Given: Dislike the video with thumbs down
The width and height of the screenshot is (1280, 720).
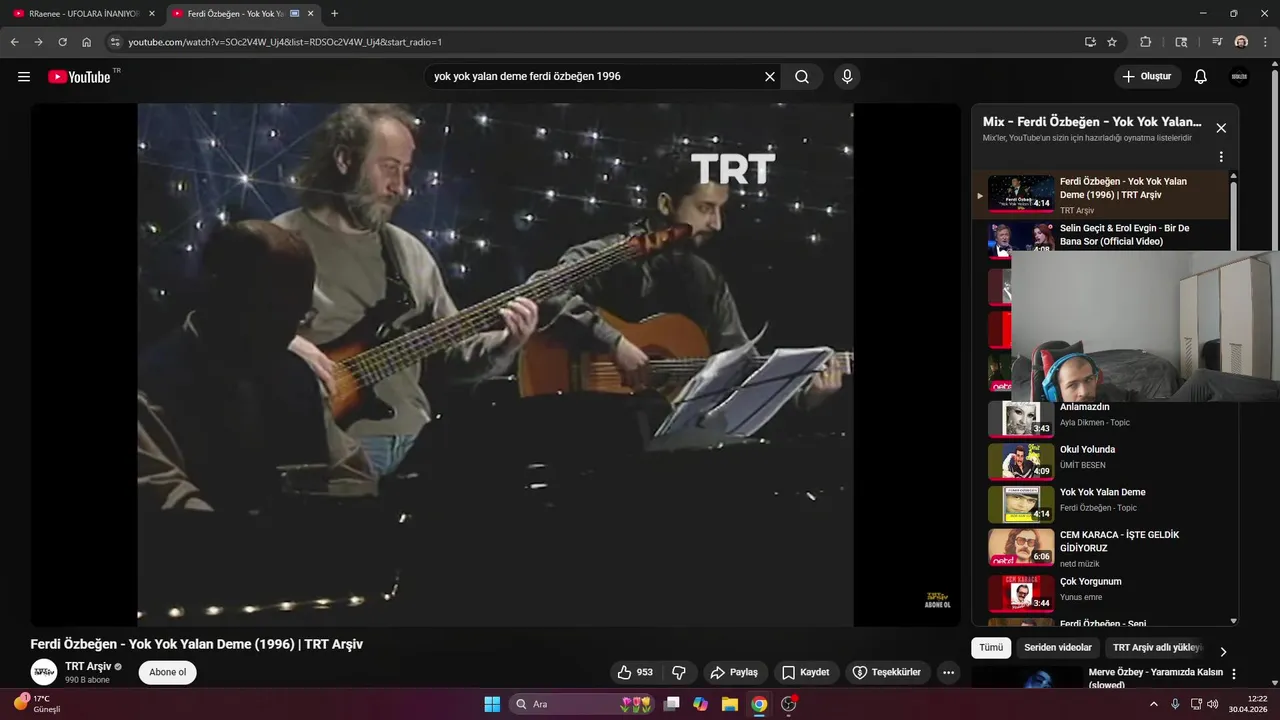Looking at the screenshot, I should [x=679, y=672].
